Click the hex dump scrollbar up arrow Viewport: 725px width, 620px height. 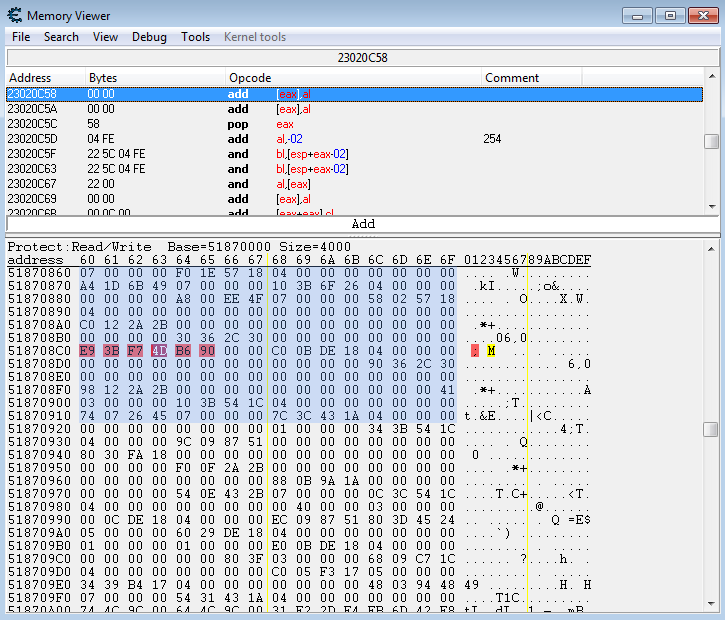click(x=711, y=246)
